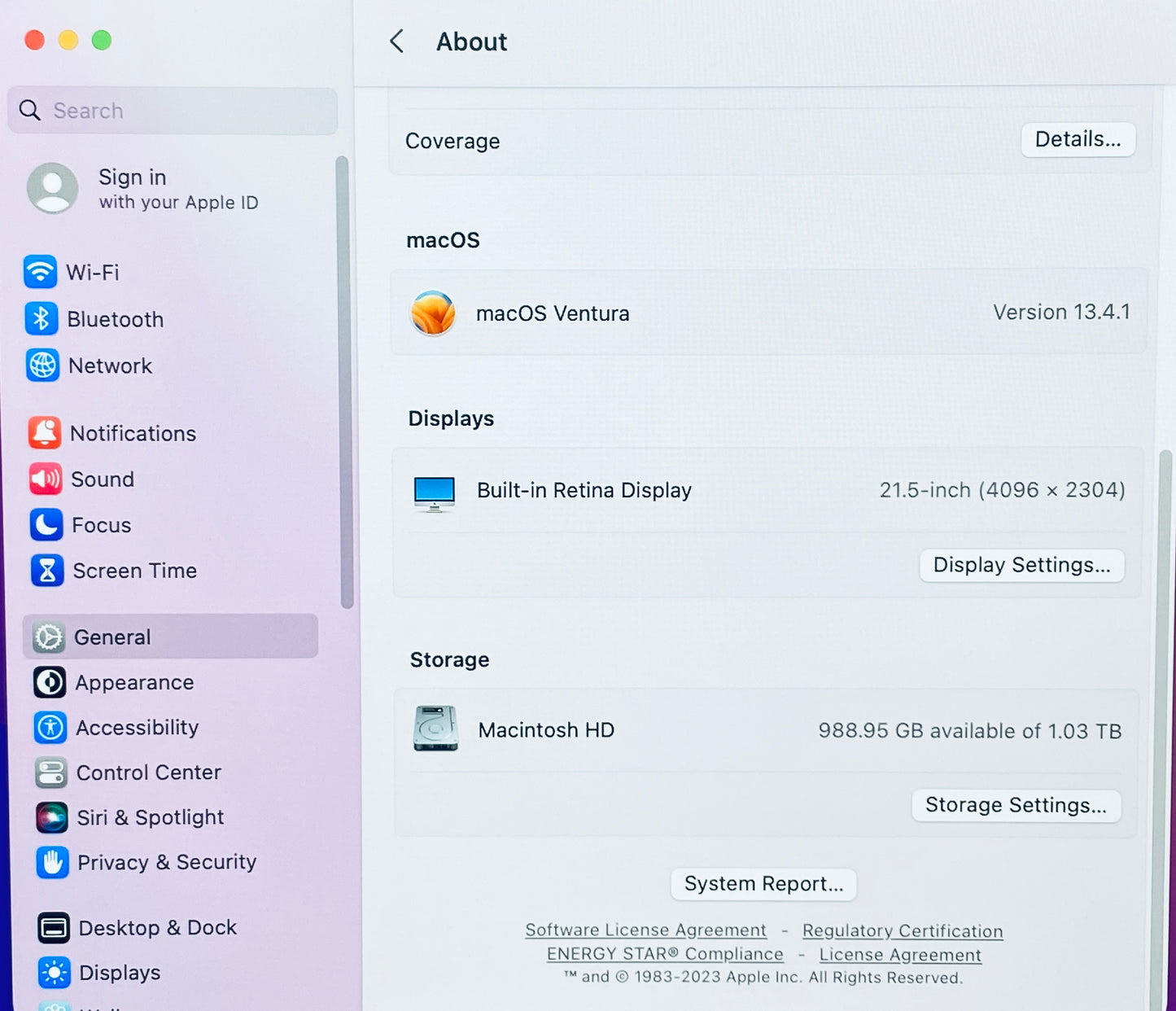This screenshot has width=1176, height=1011.
Task: Click the sidebar vertical scrollbar
Action: tap(345, 383)
